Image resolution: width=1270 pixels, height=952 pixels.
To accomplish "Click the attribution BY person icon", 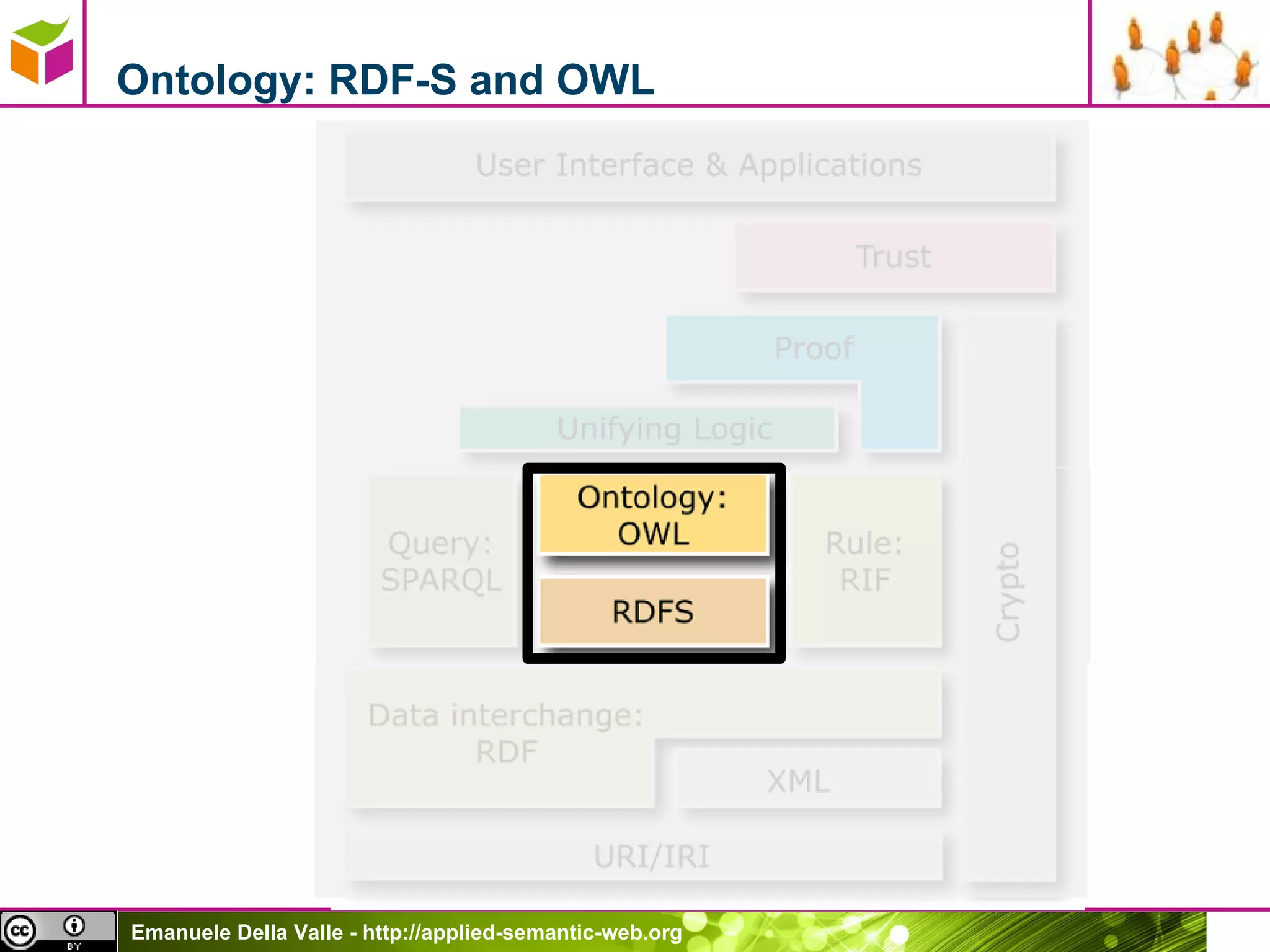I will pyautogui.click(x=74, y=927).
